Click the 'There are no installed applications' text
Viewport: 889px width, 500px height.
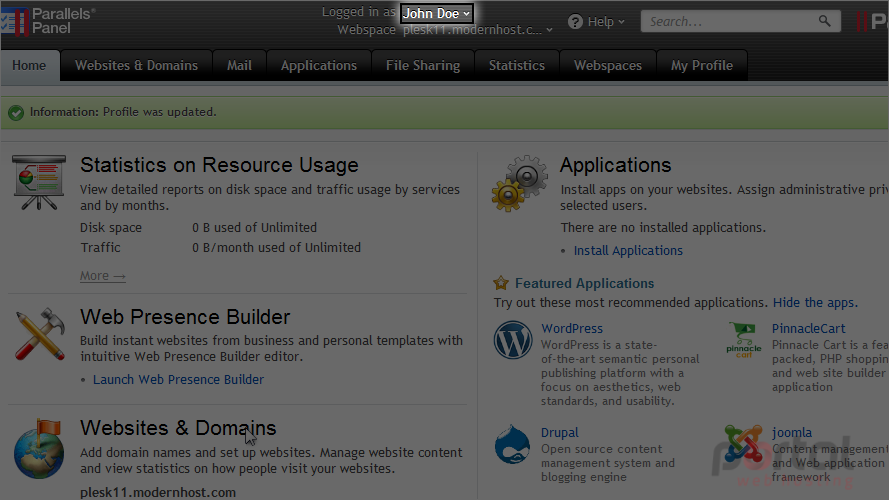pyautogui.click(x=663, y=227)
